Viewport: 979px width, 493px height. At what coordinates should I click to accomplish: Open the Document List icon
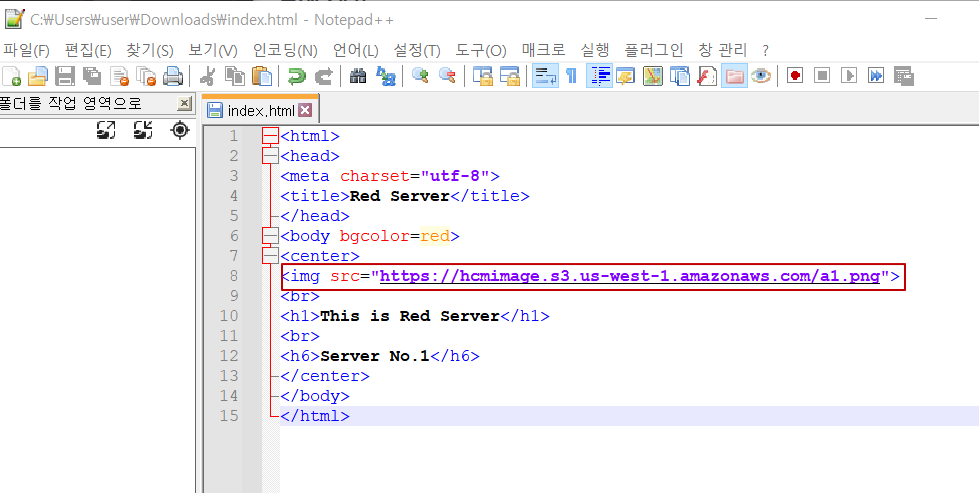pos(679,76)
